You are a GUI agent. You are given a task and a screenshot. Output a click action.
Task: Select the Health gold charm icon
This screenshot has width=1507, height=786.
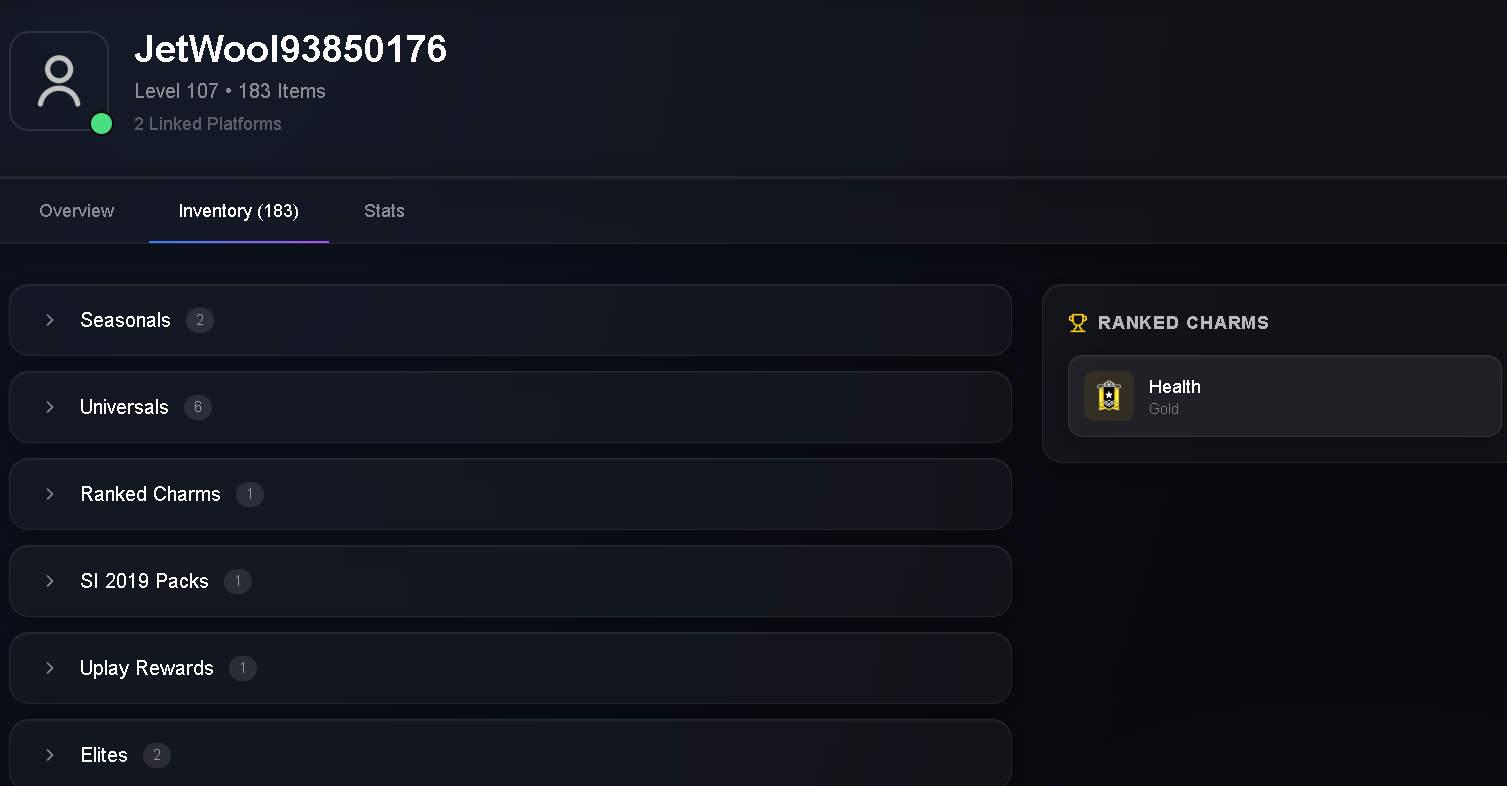pyautogui.click(x=1109, y=396)
